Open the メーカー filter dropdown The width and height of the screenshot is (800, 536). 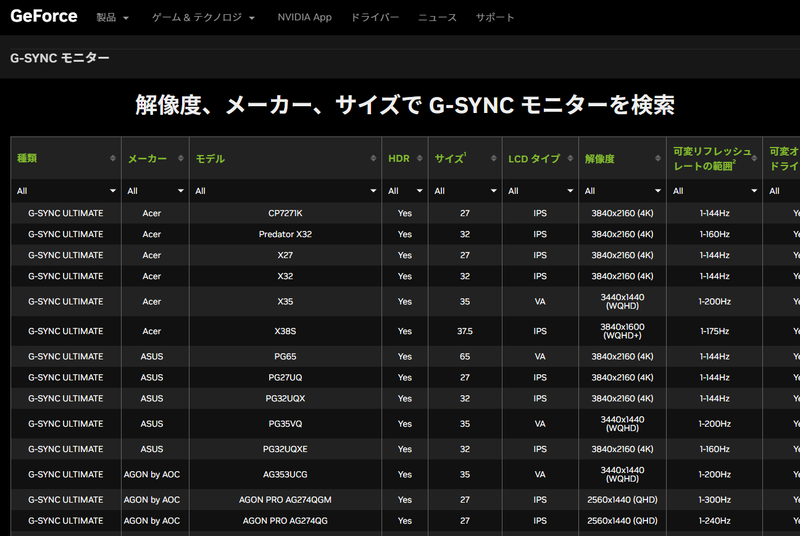pos(155,191)
